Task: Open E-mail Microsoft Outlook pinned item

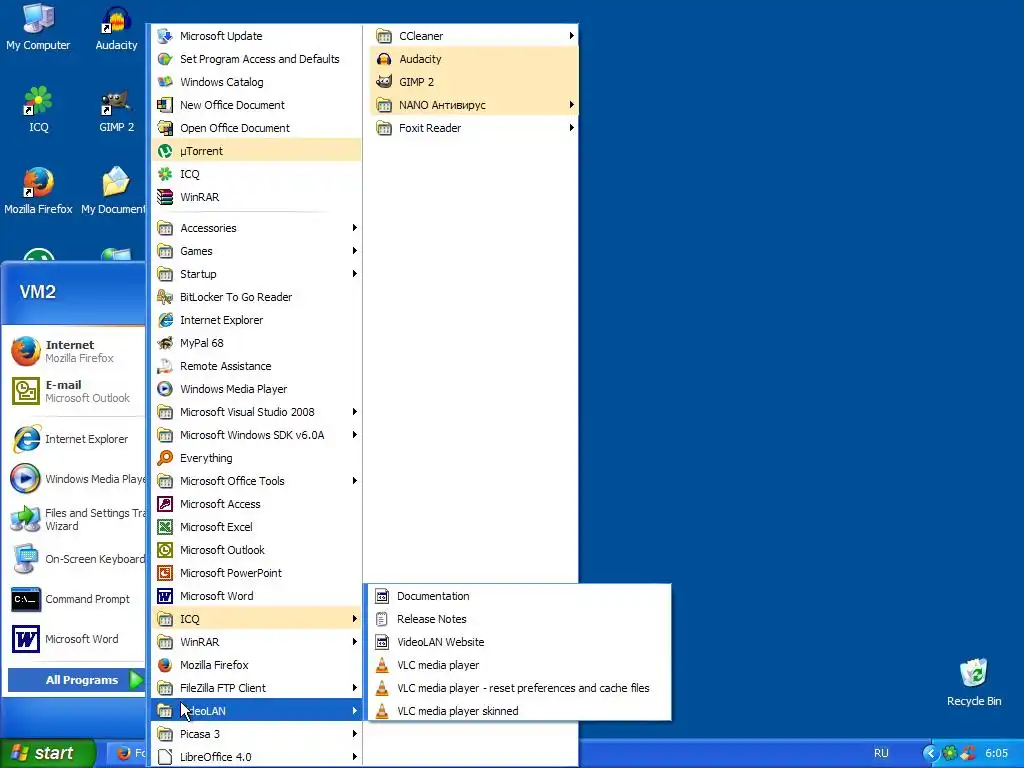Action: coord(76,391)
